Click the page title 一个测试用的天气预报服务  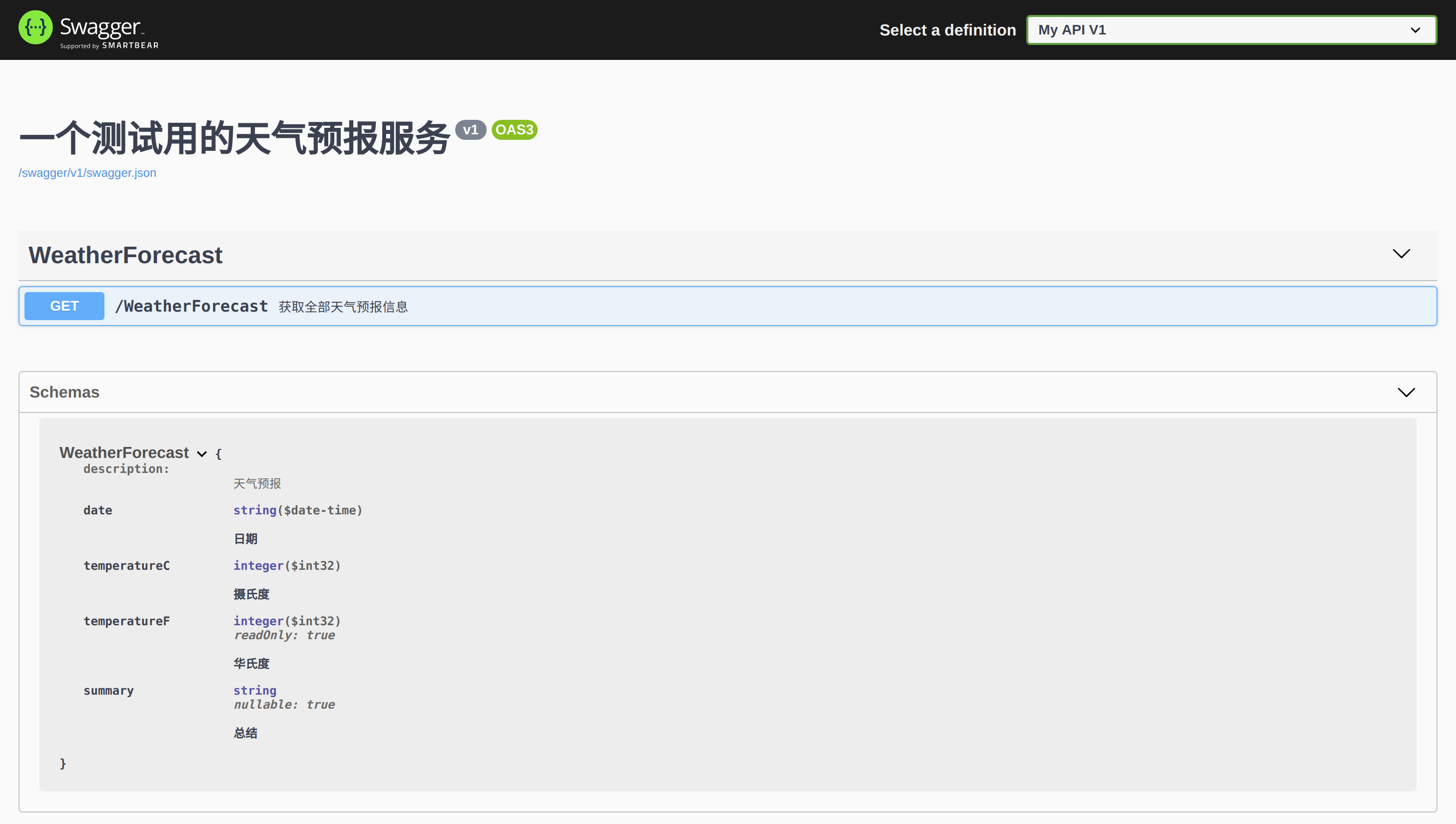point(234,138)
